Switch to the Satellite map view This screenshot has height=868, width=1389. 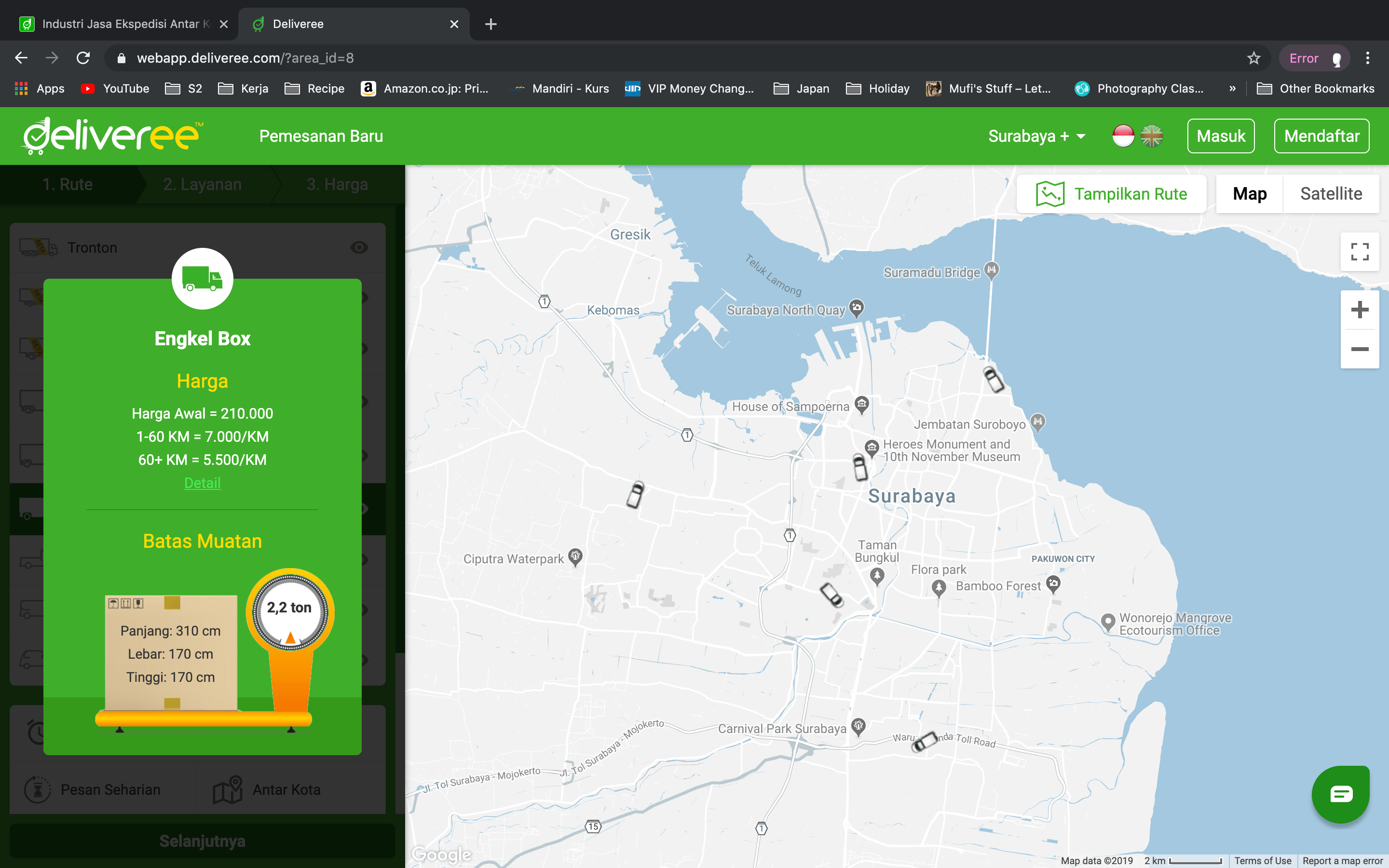[x=1332, y=193]
